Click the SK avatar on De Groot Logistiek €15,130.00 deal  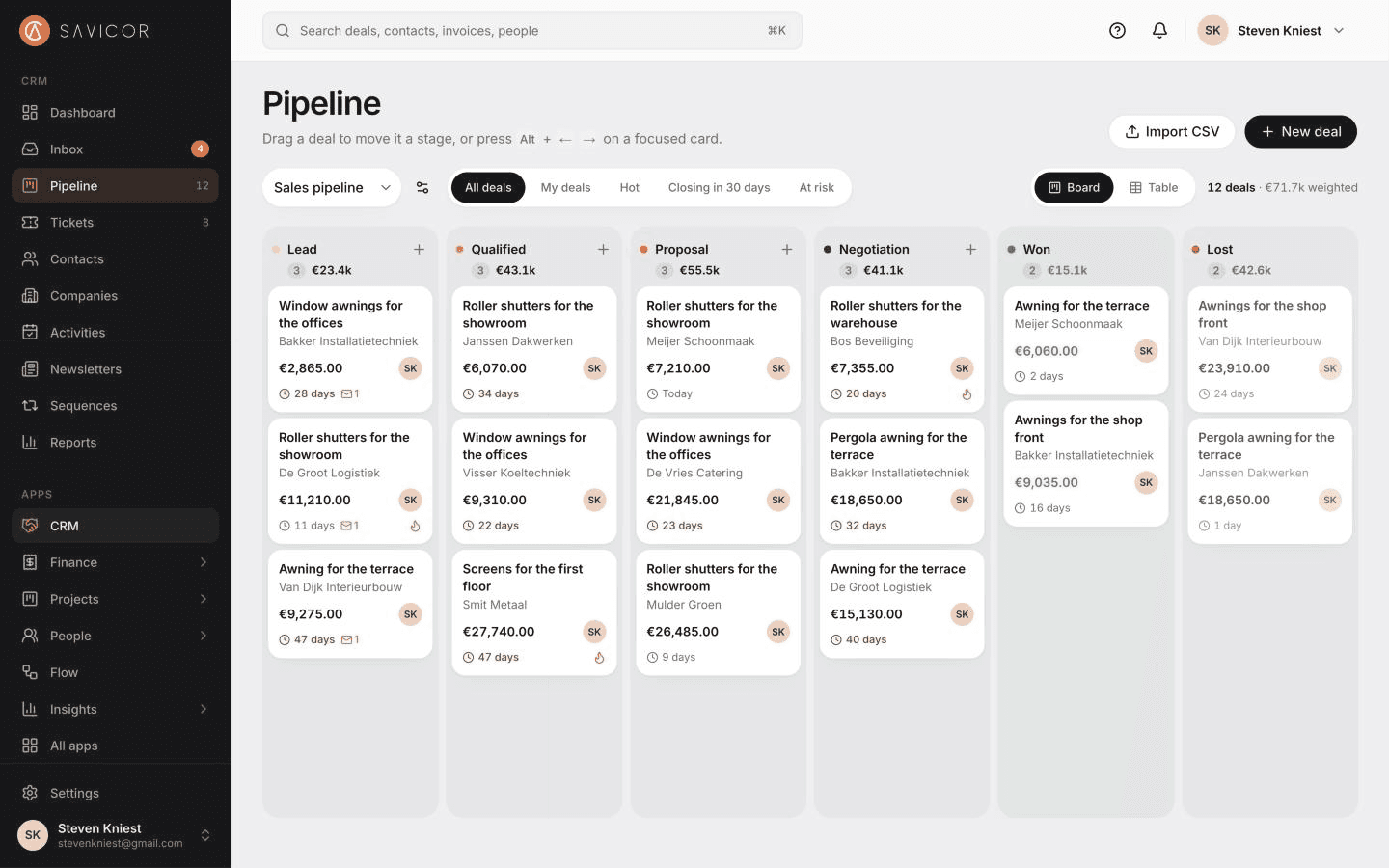[962, 614]
